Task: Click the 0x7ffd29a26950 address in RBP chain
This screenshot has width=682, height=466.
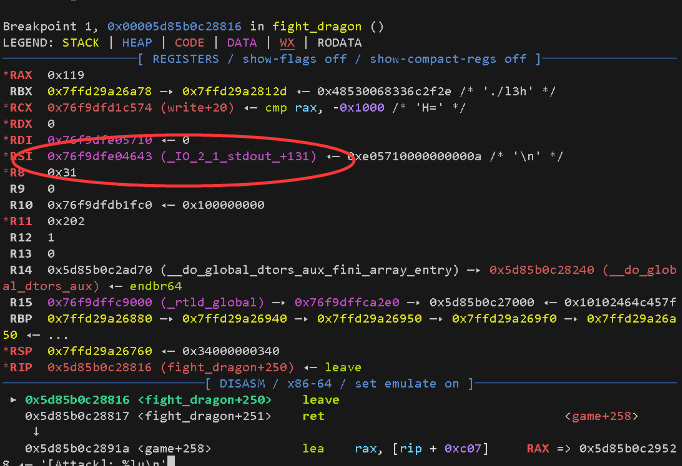Action: [x=369, y=318]
